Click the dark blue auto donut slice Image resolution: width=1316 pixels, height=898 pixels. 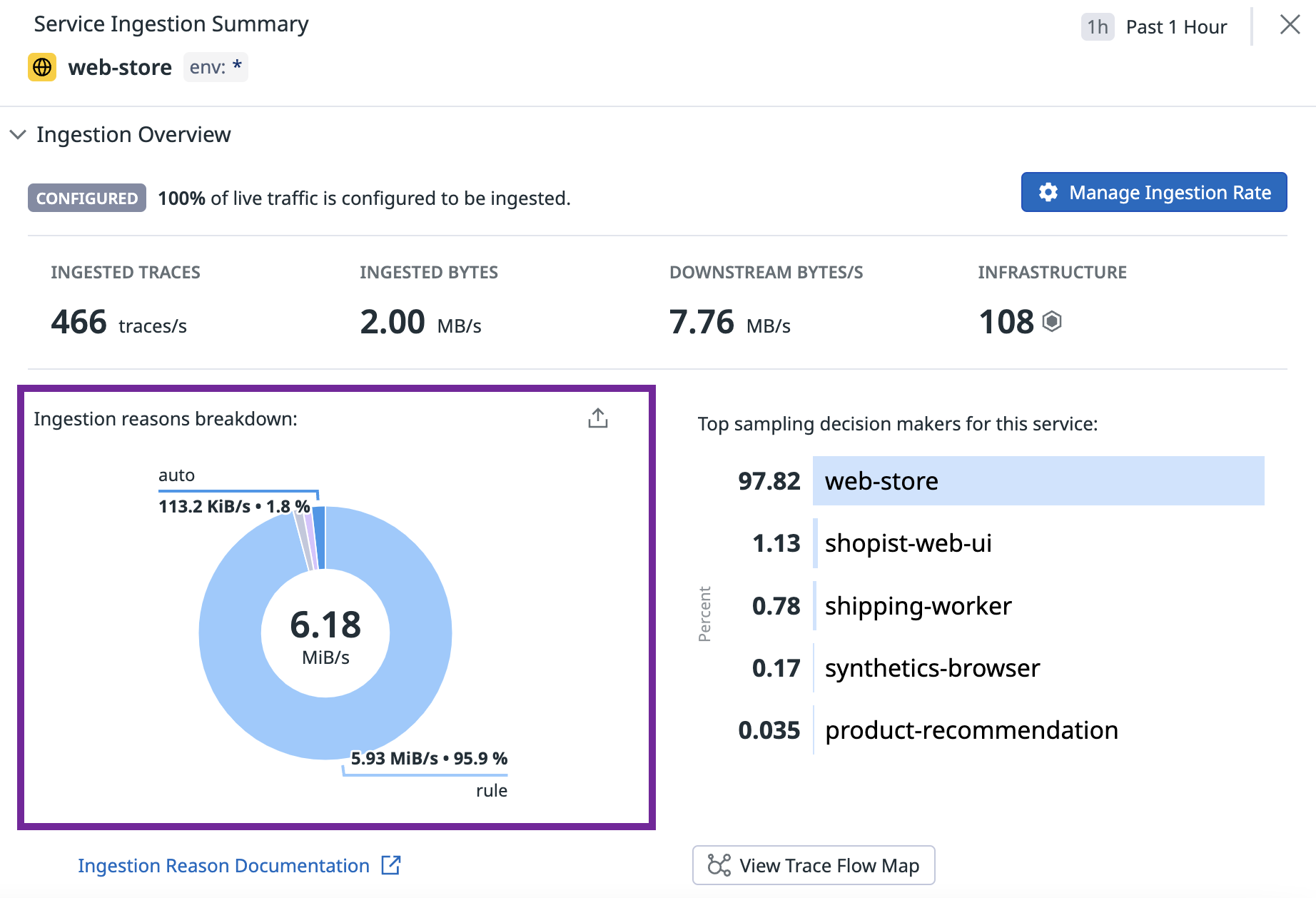coord(320,537)
